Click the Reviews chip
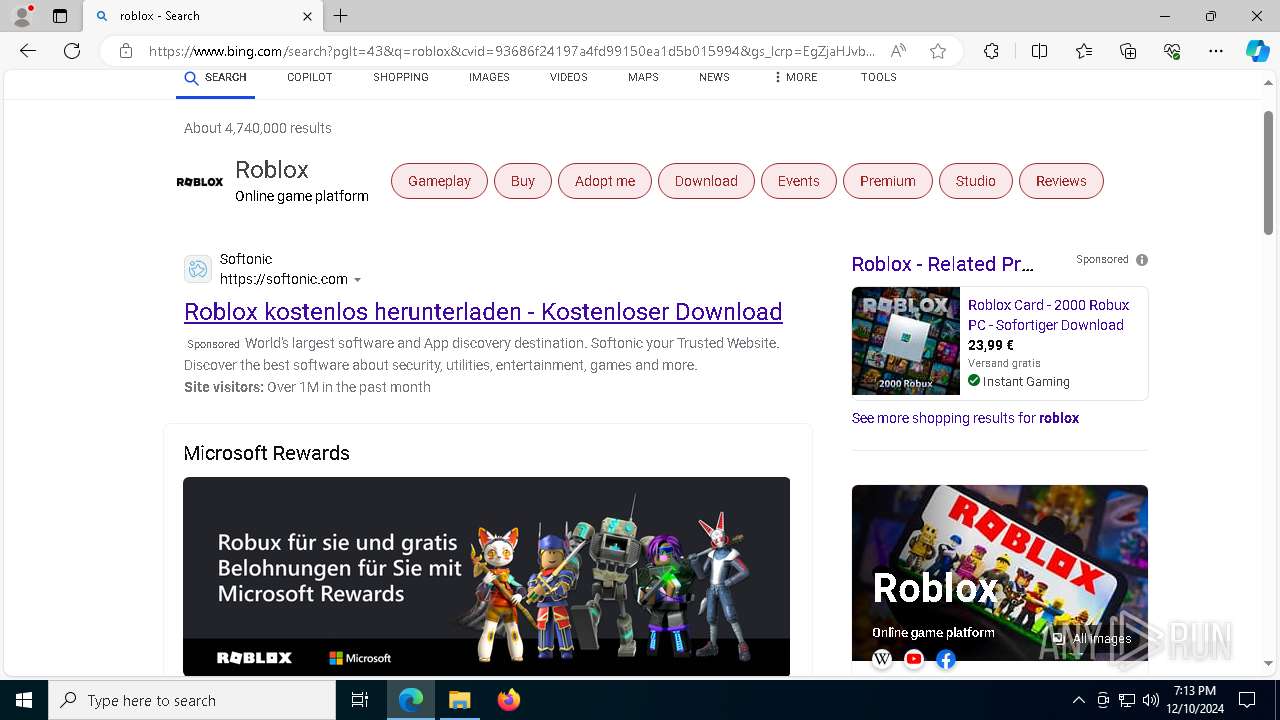Screen dimensions: 1280x720 click(x=1061, y=181)
